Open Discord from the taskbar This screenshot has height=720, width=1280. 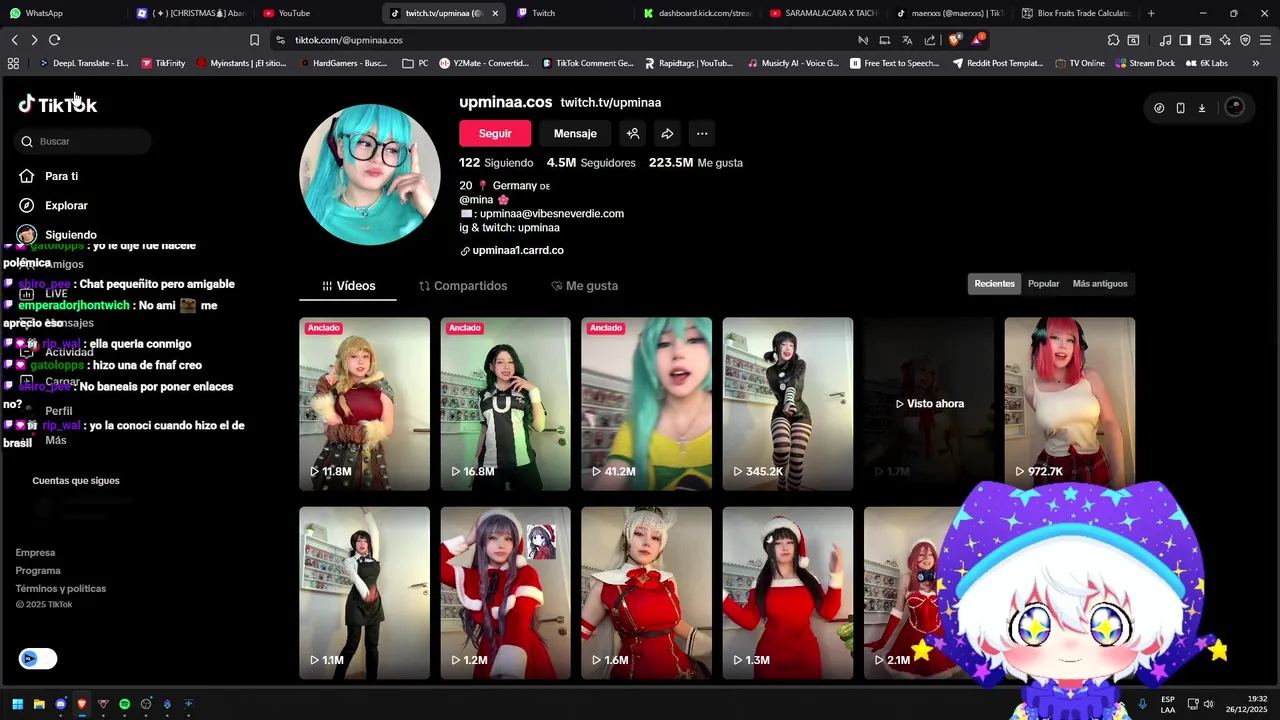tap(61, 704)
